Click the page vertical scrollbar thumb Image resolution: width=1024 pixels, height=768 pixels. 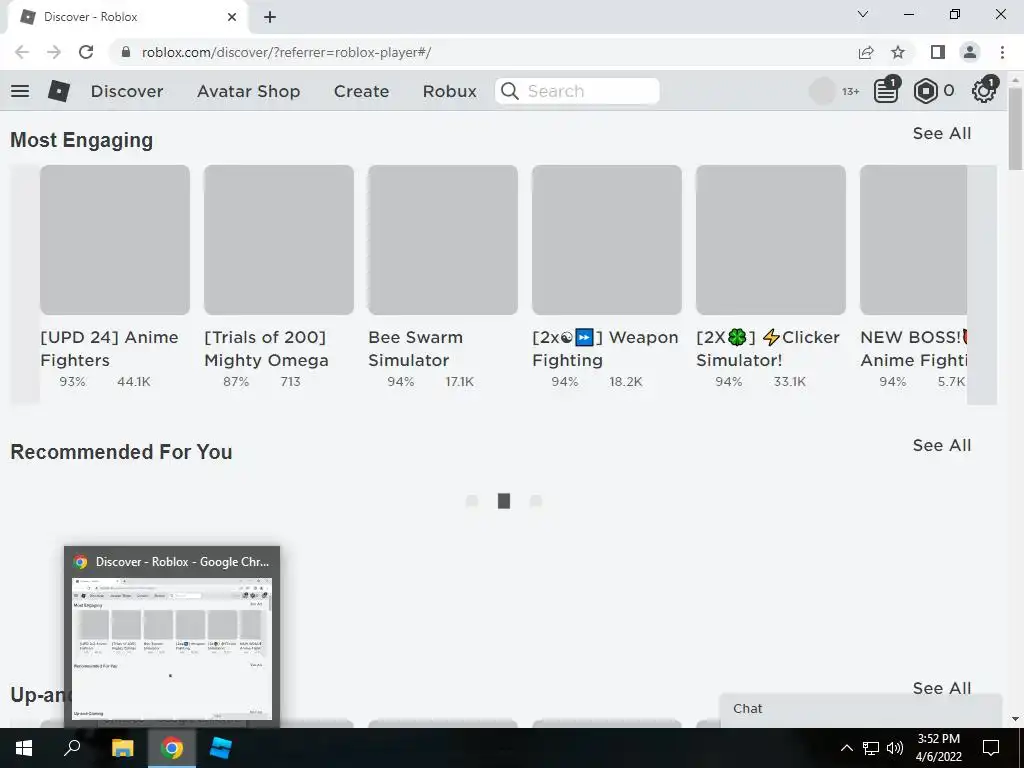[x=1016, y=128]
